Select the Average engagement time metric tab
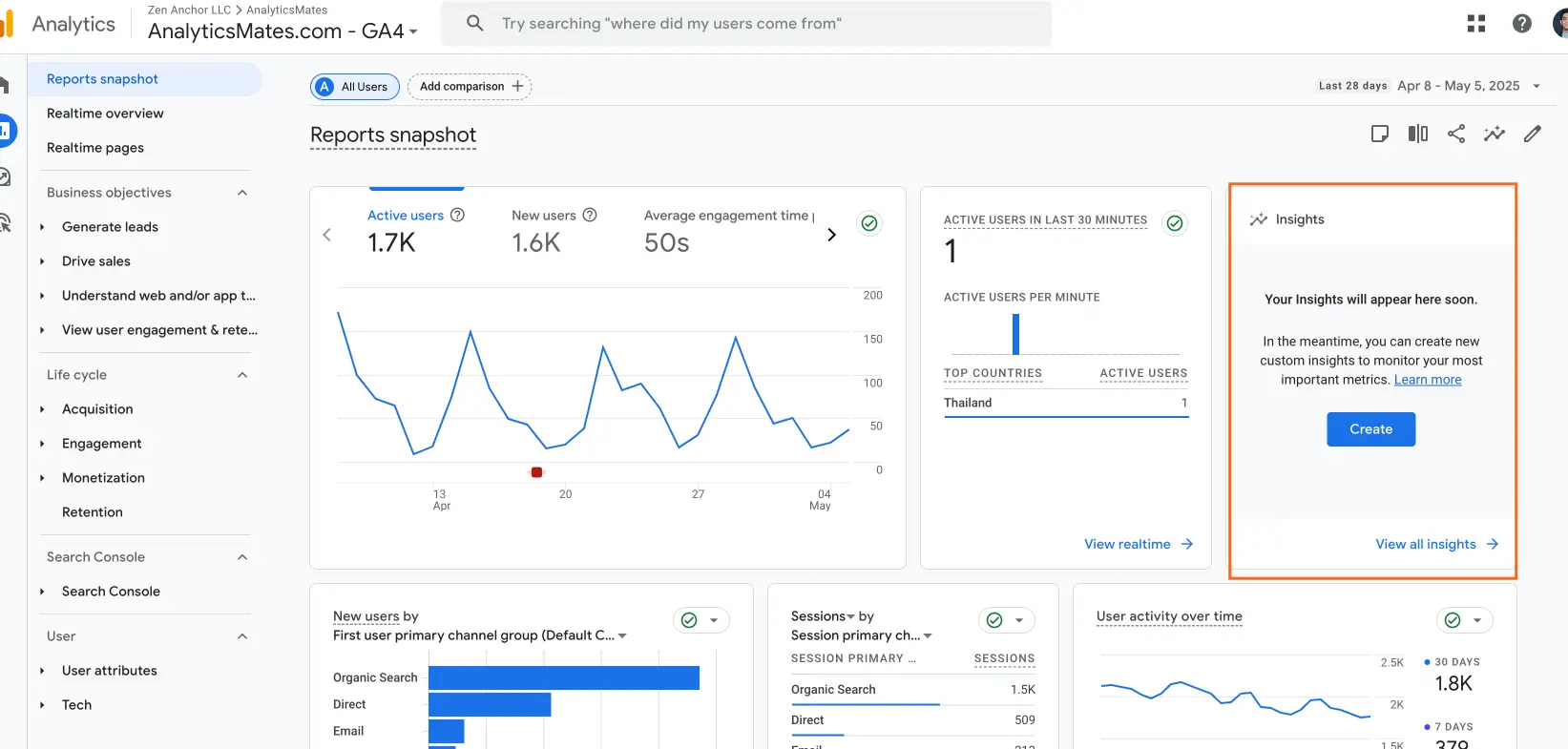The image size is (1568, 749). 729,230
